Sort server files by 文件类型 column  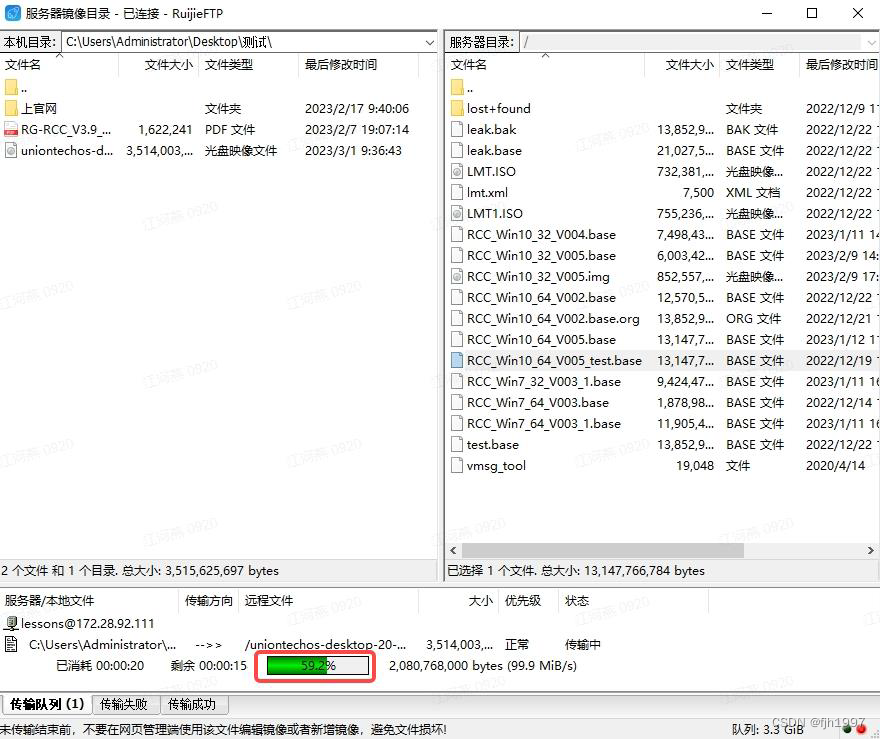[760, 65]
